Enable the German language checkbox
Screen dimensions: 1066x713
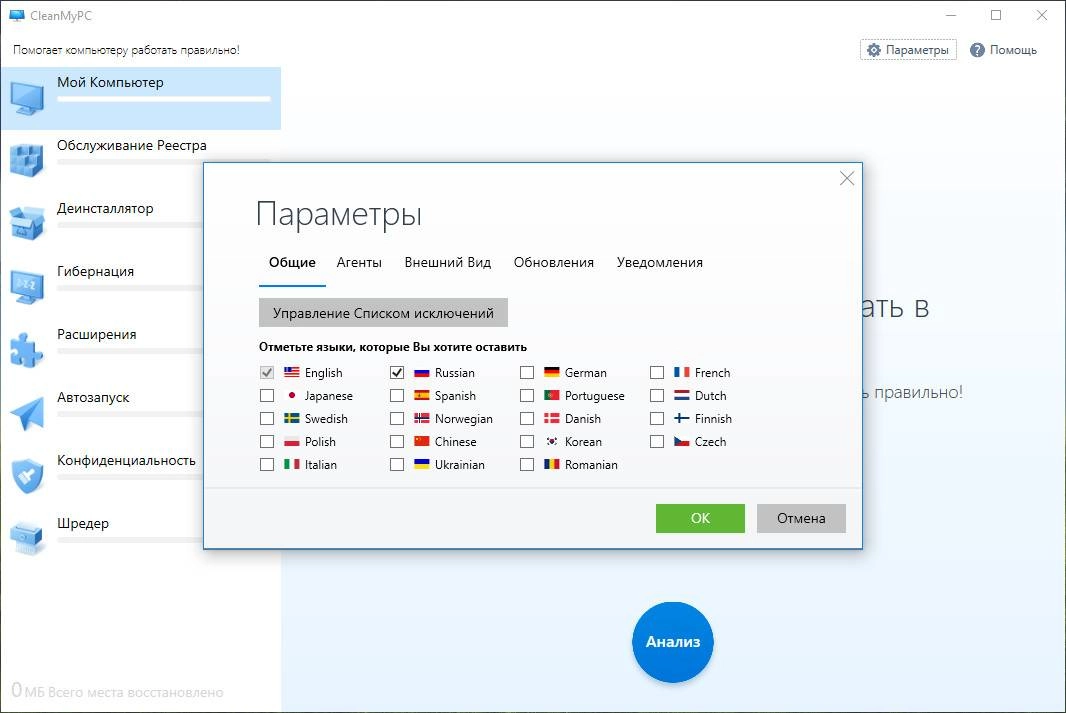527,372
